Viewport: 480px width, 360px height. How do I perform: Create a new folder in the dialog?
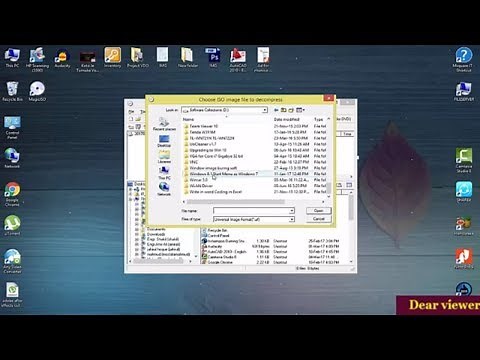[x=291, y=110]
